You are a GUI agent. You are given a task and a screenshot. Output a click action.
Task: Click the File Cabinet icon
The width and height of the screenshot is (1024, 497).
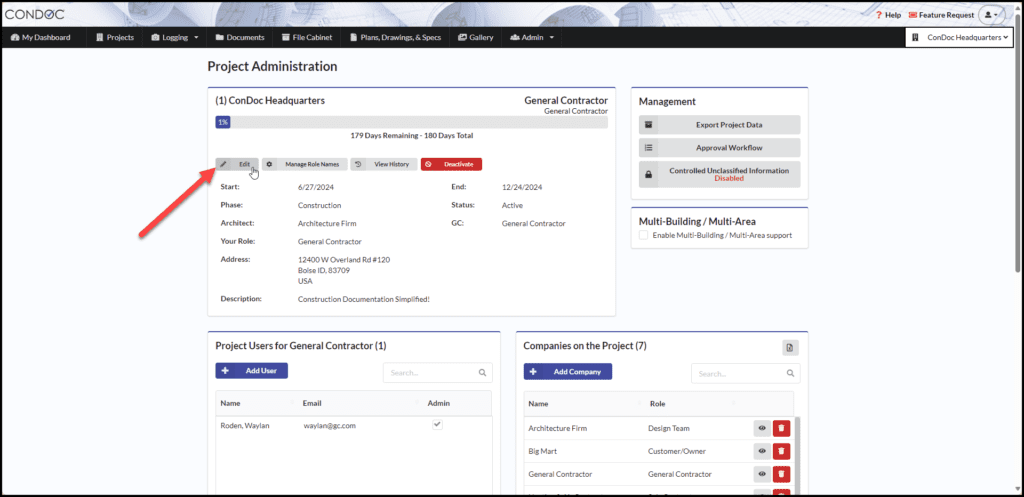click(286, 37)
